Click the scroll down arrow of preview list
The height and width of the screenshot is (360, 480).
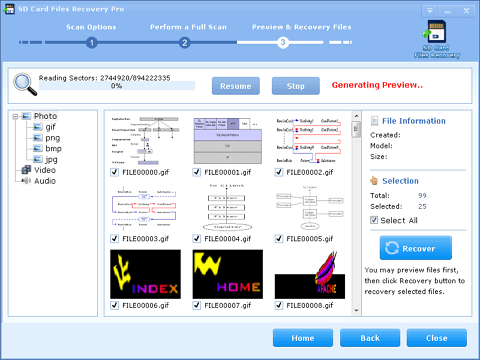[x=356, y=310]
